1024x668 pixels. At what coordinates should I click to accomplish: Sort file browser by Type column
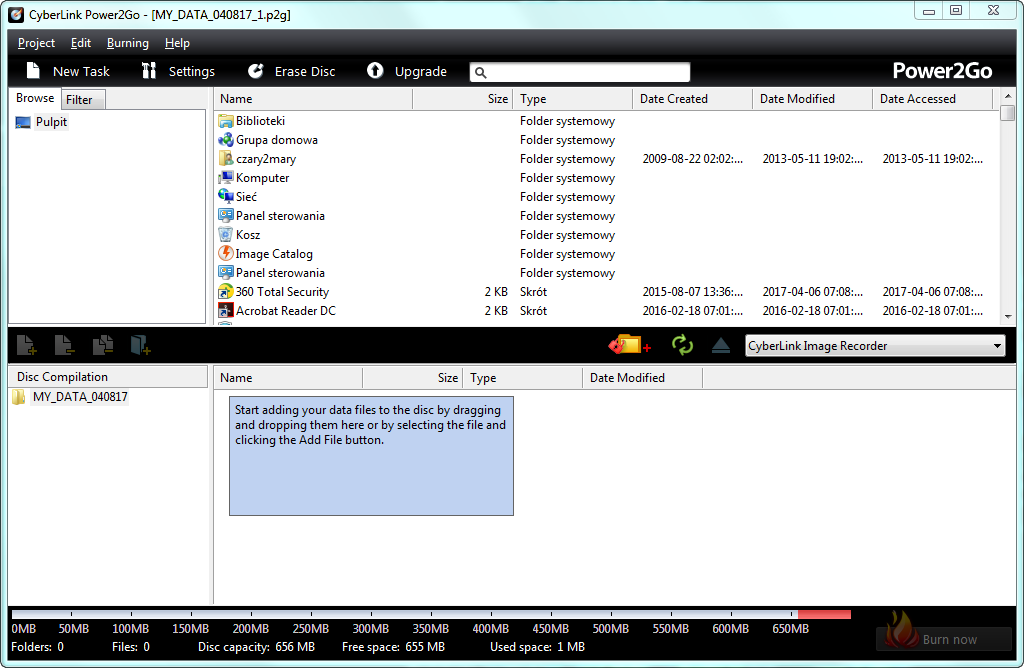573,99
